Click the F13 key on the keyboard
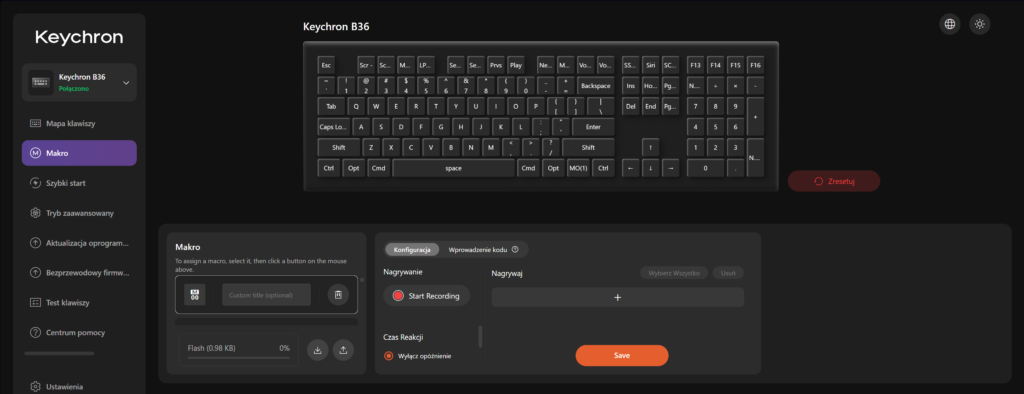Viewport: 1024px width, 394px height. coord(696,65)
